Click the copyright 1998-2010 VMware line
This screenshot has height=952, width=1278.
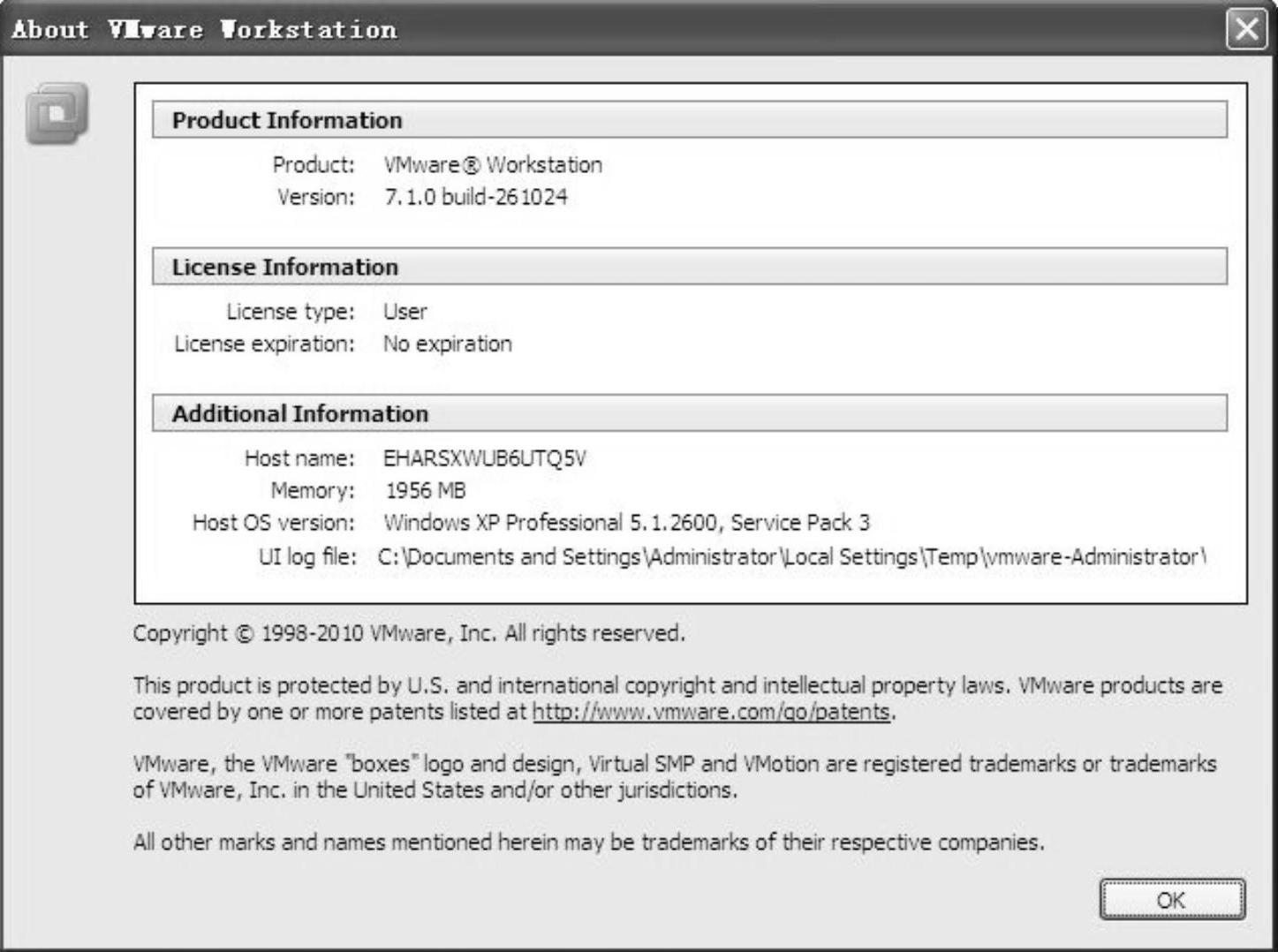[409, 633]
